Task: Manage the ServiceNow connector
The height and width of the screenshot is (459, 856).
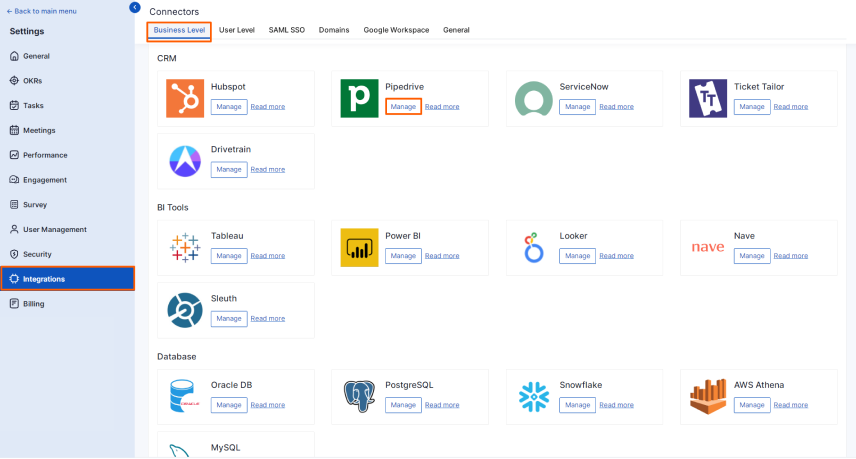Action: pyautogui.click(x=578, y=107)
